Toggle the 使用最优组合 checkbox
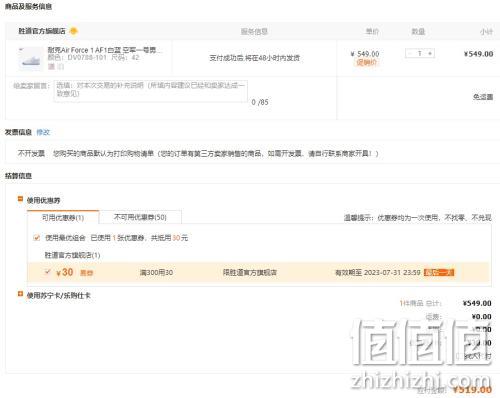Viewport: 500px width, 398px height. 37,238
